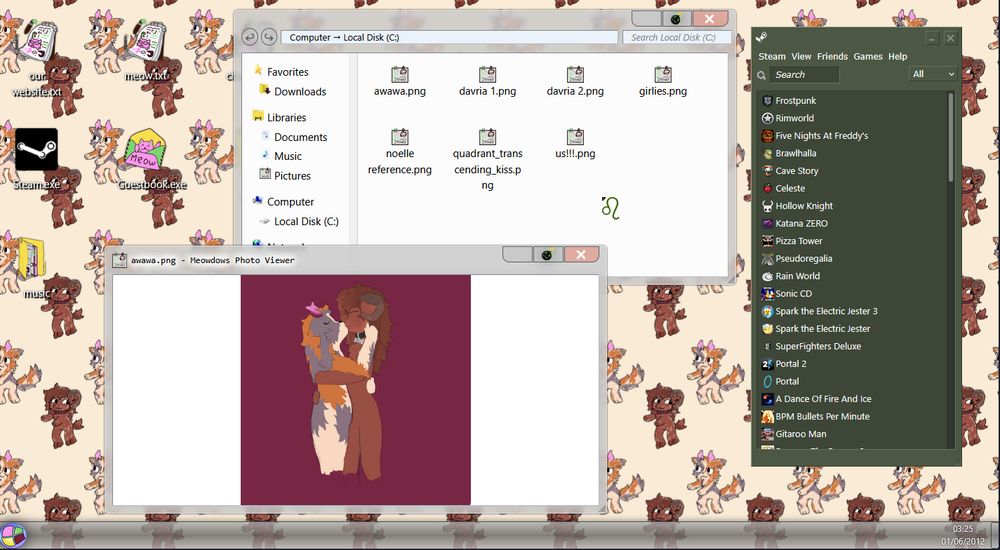Select Rain World in the Steam list
Screen dimensions: 1000x550
coord(797,276)
